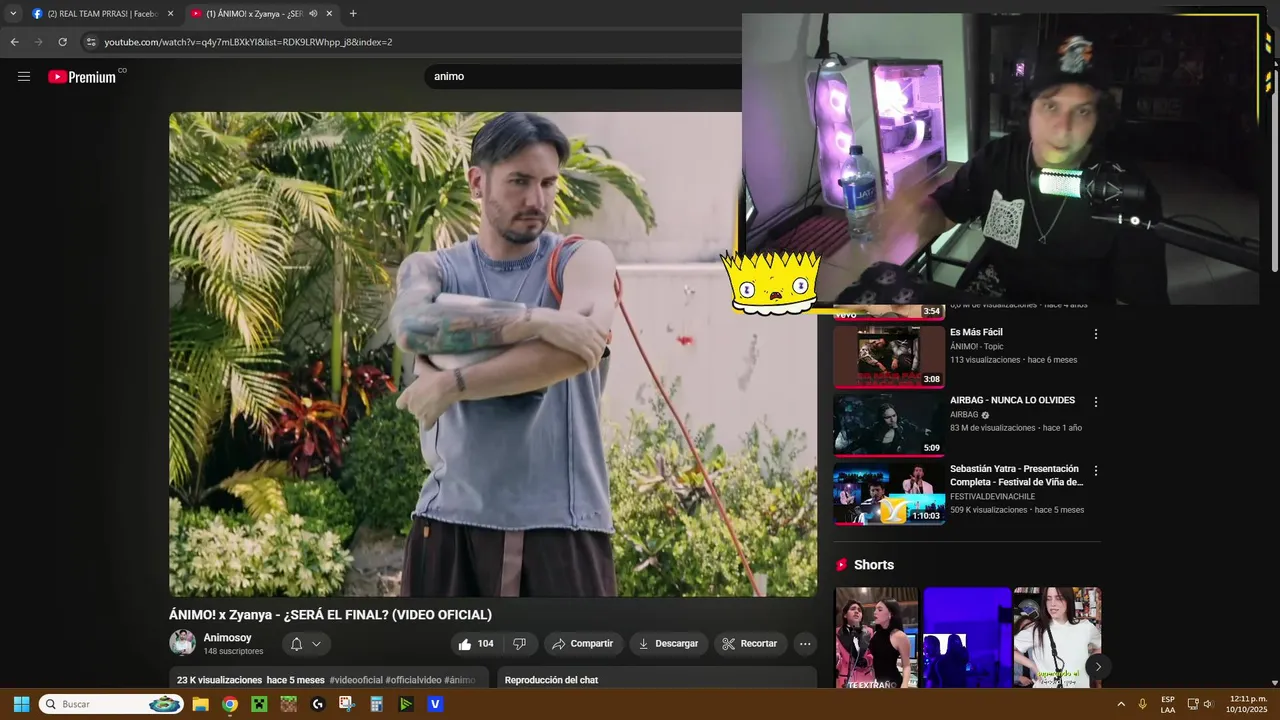Expand the Reproducción del chat panel

tap(657, 680)
